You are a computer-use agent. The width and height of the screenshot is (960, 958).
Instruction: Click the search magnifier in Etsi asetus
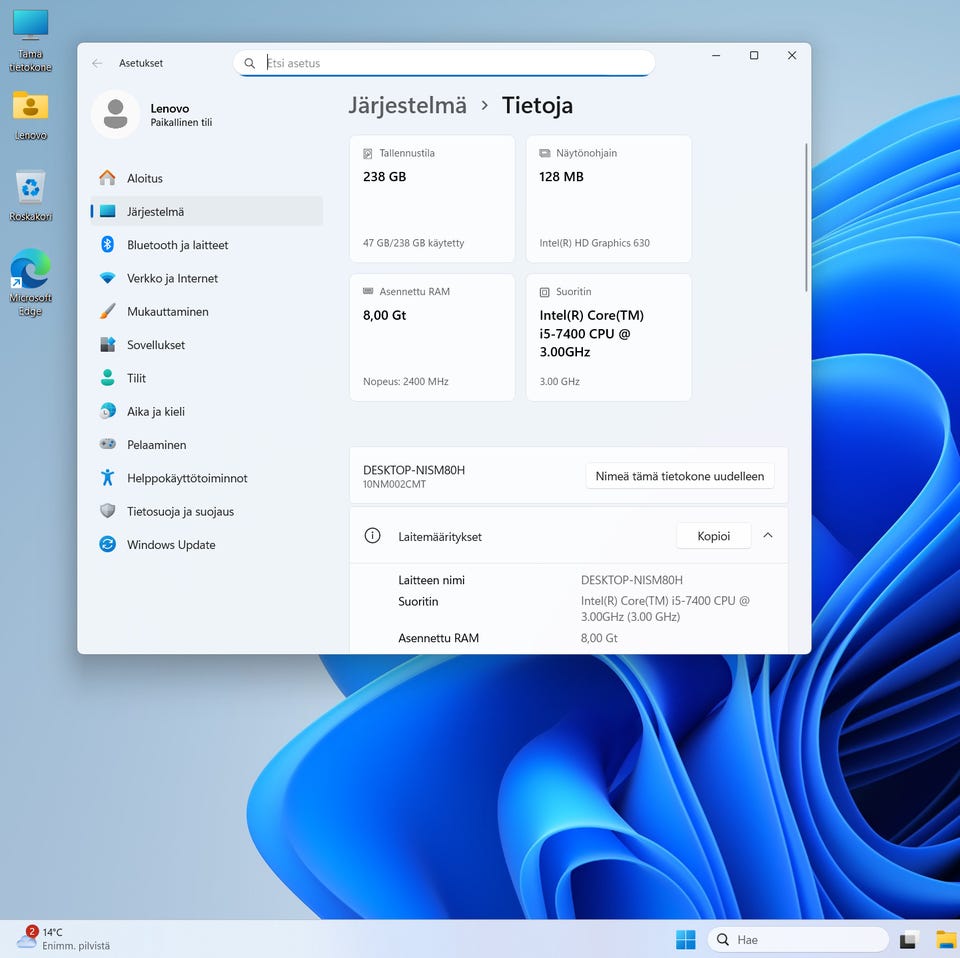[249, 63]
